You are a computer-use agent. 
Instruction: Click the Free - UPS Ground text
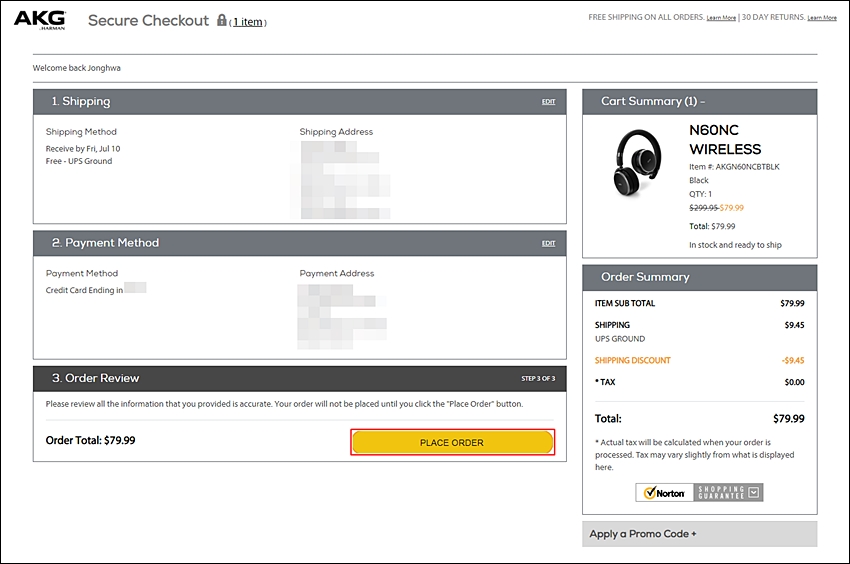(x=79, y=161)
